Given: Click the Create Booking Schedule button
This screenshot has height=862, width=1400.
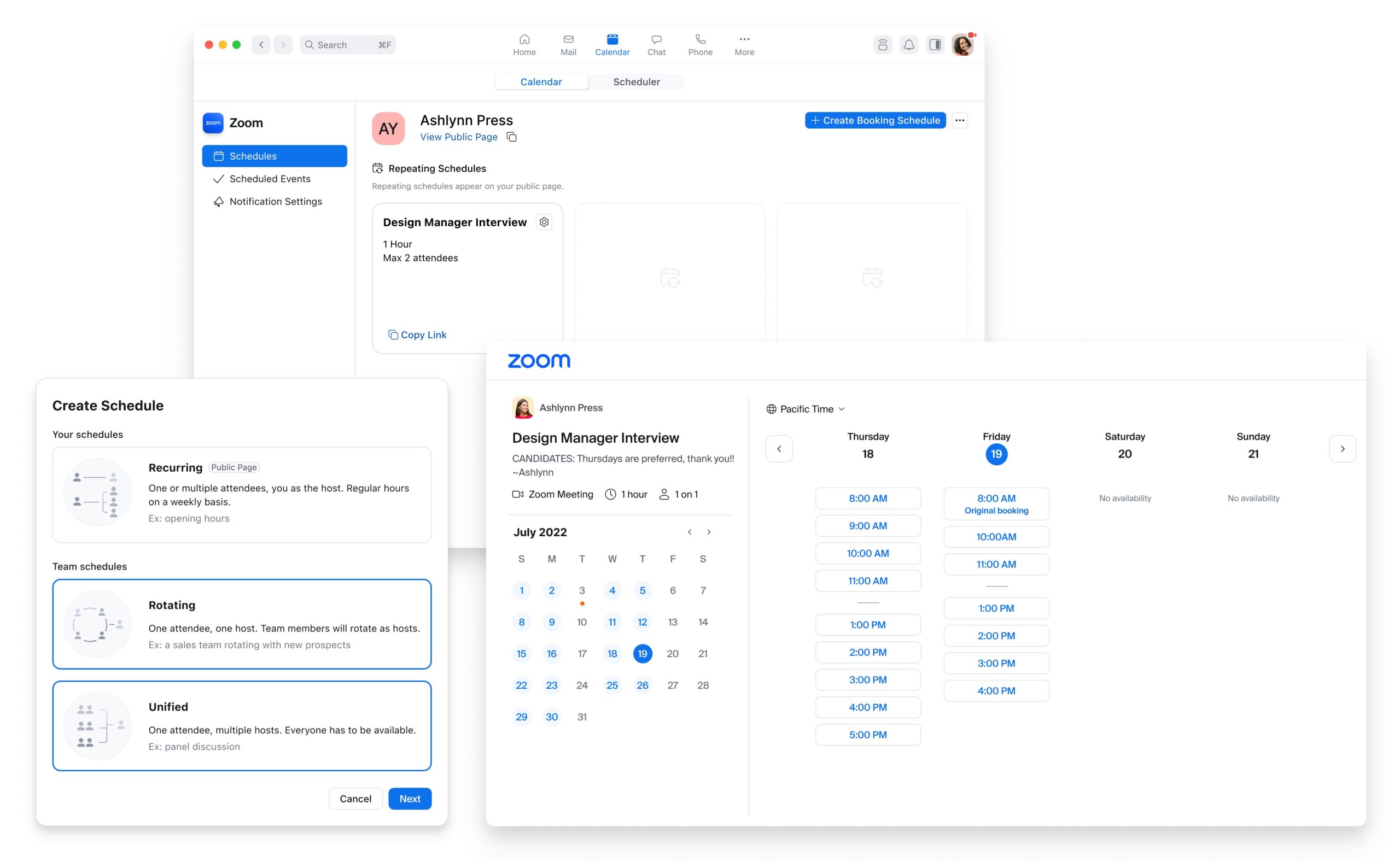Looking at the screenshot, I should click(x=875, y=120).
